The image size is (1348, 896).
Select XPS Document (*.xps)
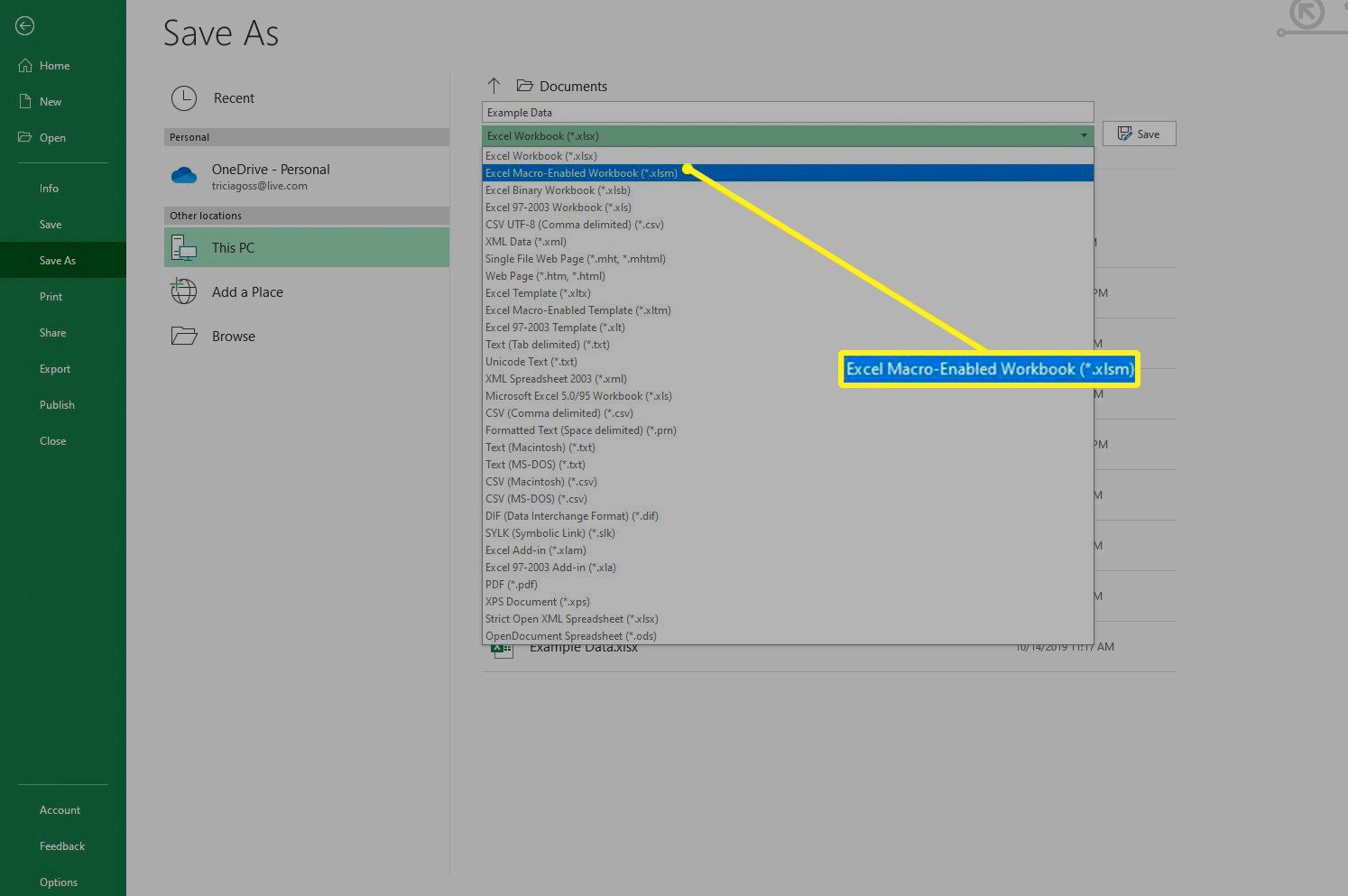tap(788, 602)
